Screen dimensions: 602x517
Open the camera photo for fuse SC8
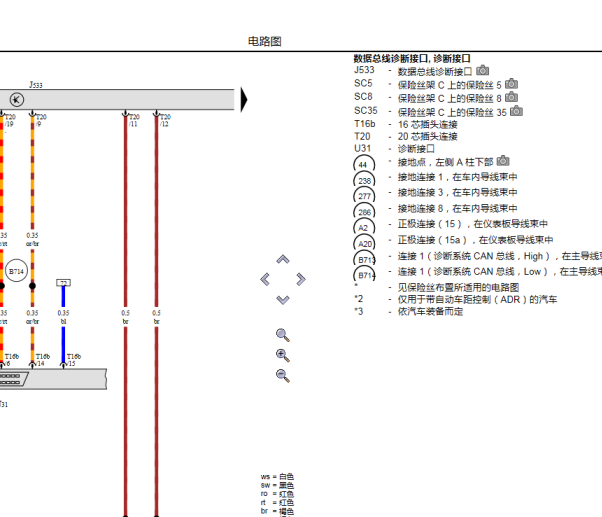click(x=511, y=97)
